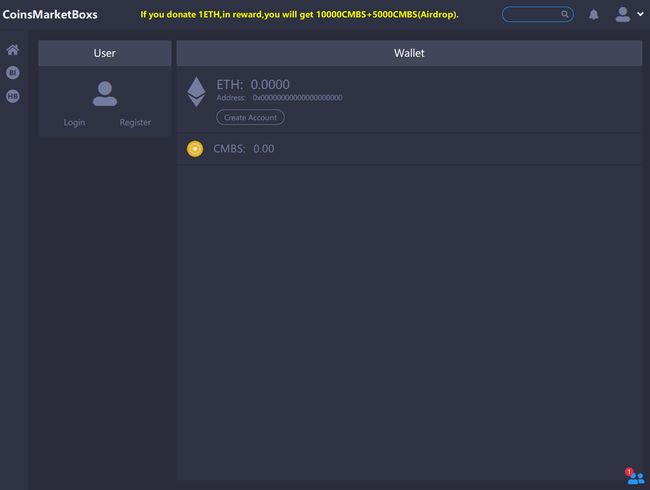Open notifications bell icon
650x490 pixels.
coord(594,15)
